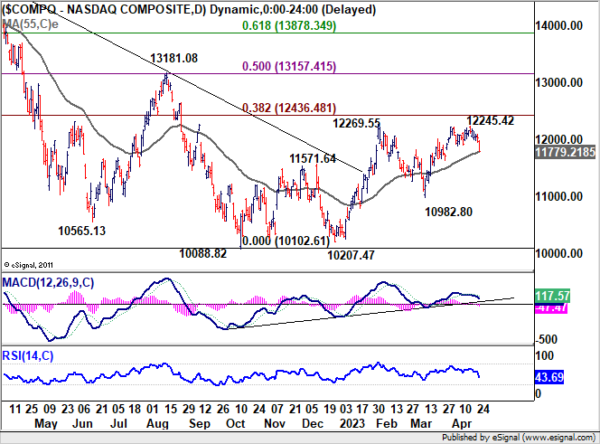Viewport: 600px width, 444px height.
Task: Click the $COMPQ NASDAQ COMPOSITE chart title
Action: click(189, 9)
